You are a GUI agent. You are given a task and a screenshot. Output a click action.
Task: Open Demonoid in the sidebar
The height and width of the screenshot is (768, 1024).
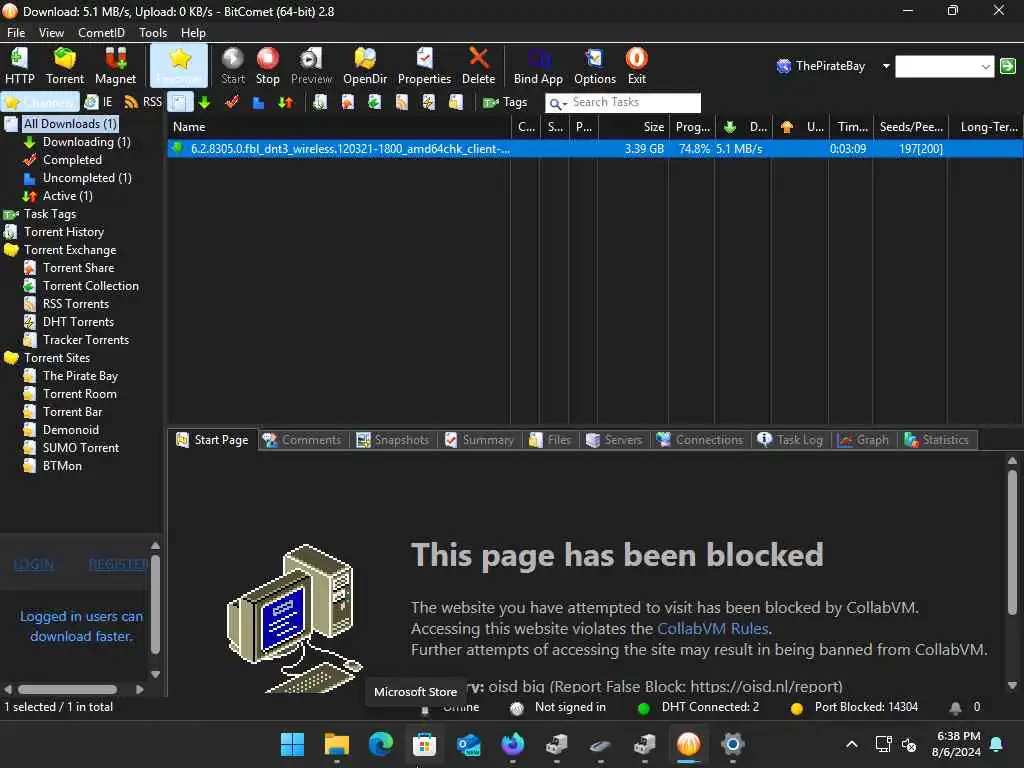71,430
